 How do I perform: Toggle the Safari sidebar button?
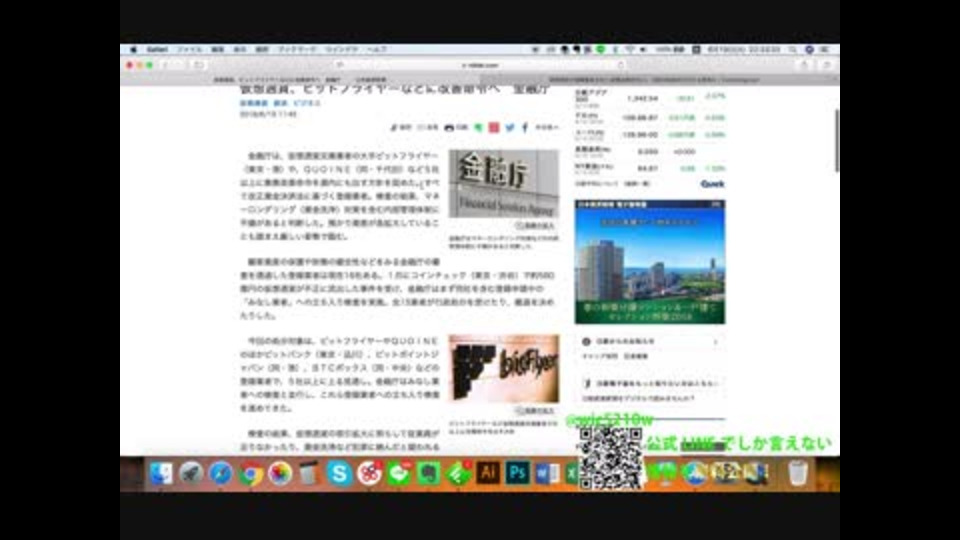198,65
